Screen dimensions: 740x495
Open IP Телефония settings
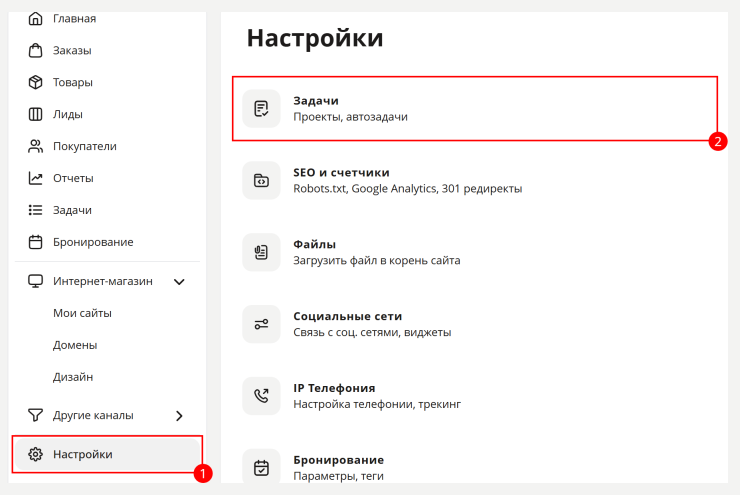pos(334,388)
